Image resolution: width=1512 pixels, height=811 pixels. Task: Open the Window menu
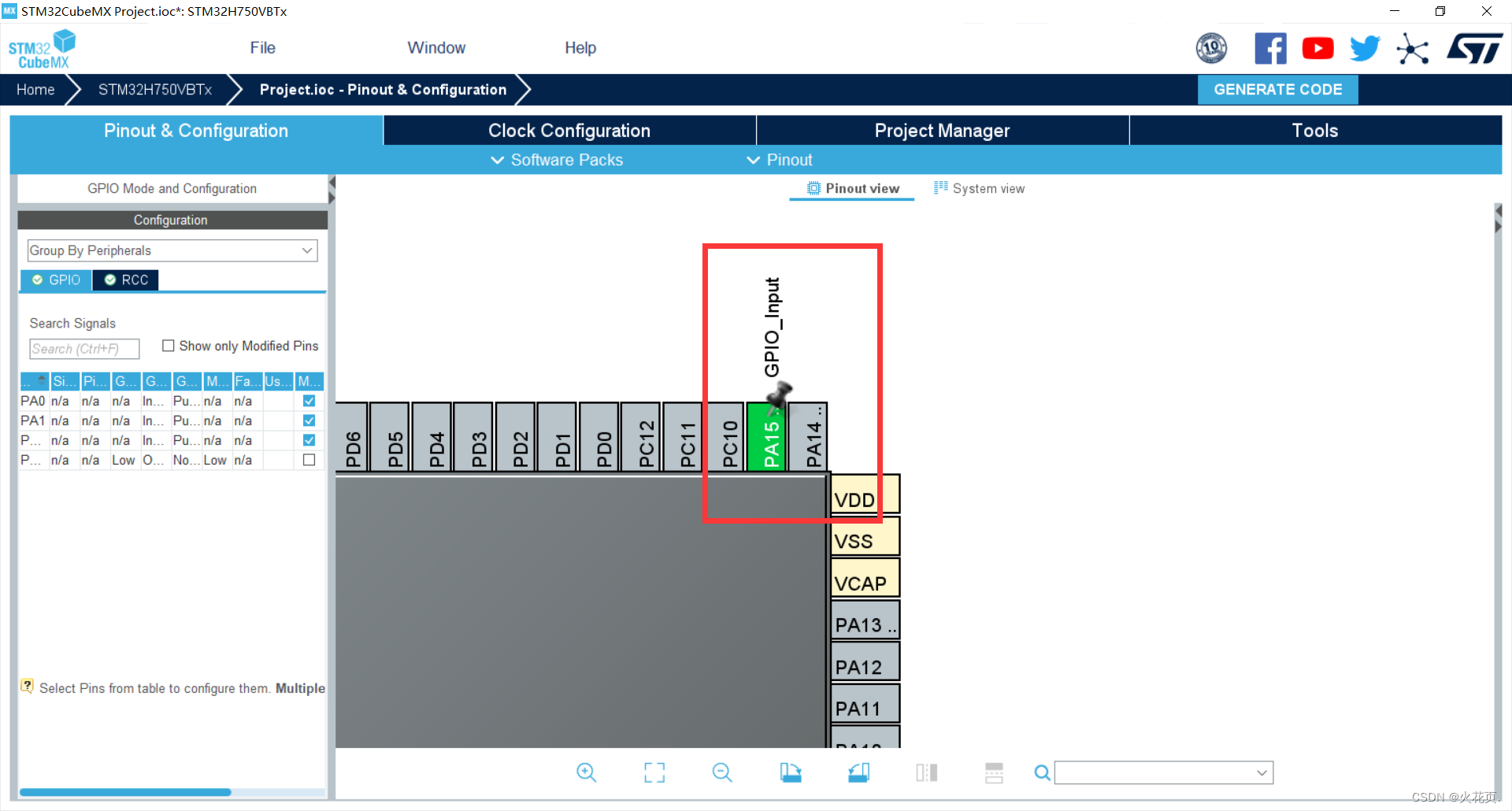click(x=436, y=48)
